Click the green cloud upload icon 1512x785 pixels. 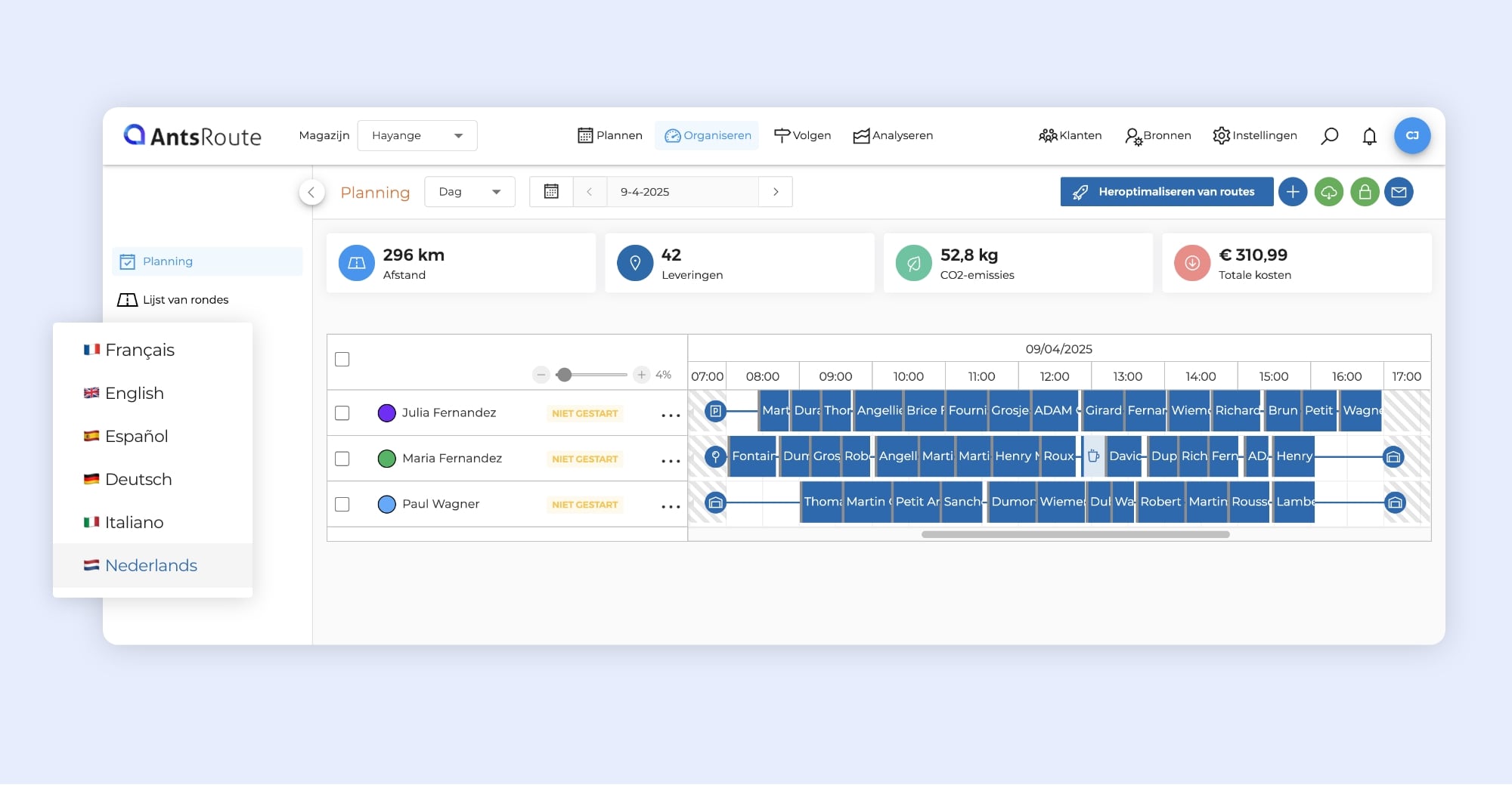click(x=1328, y=192)
